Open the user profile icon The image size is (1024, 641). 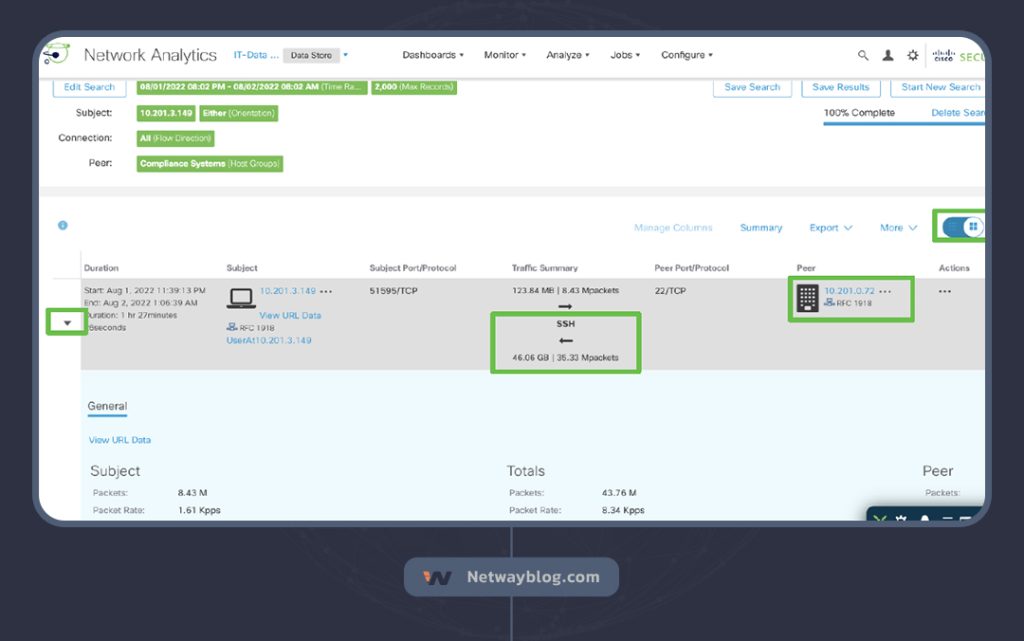point(888,56)
